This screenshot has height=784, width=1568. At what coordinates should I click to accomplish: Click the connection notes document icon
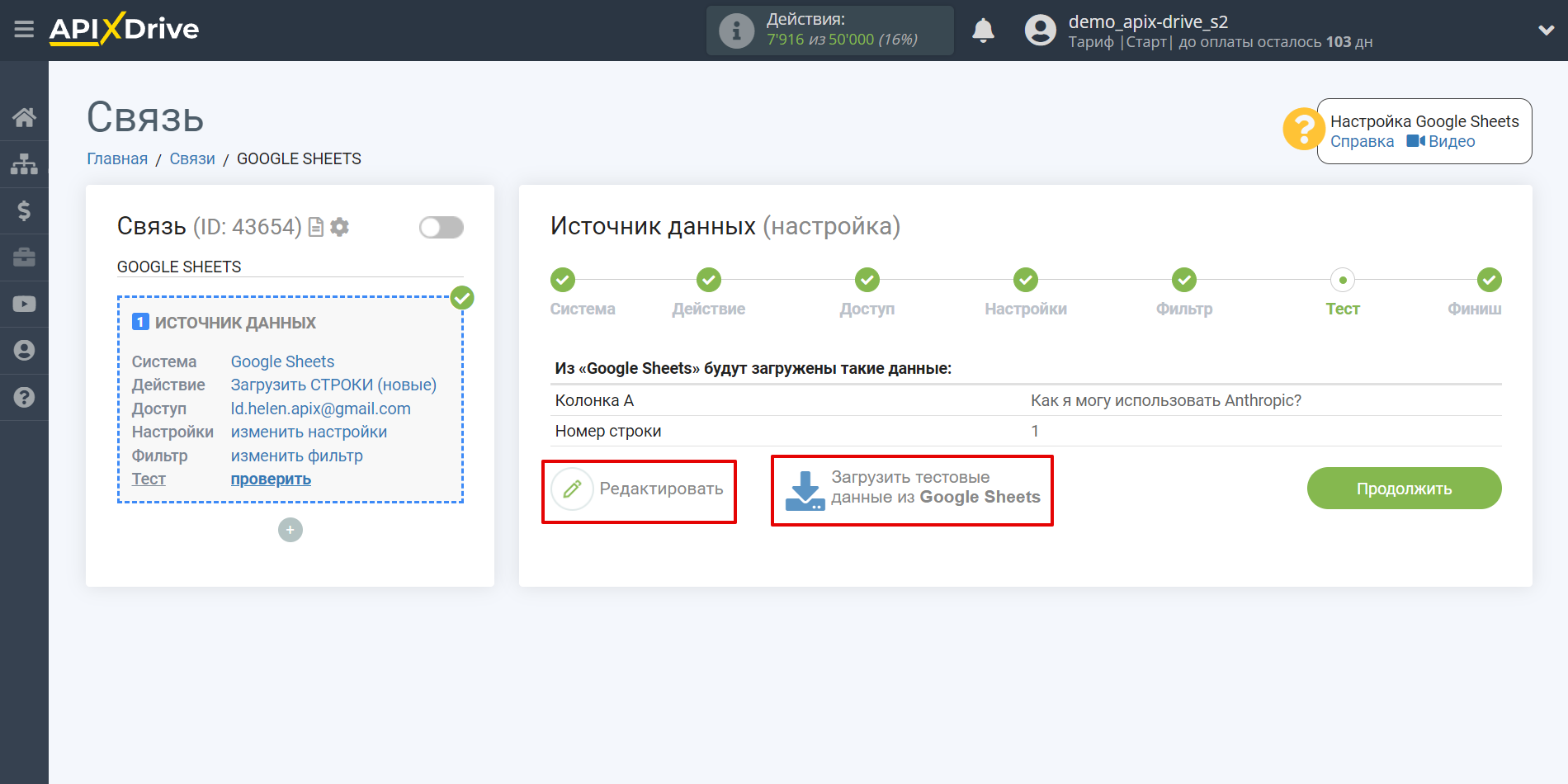pyautogui.click(x=315, y=227)
